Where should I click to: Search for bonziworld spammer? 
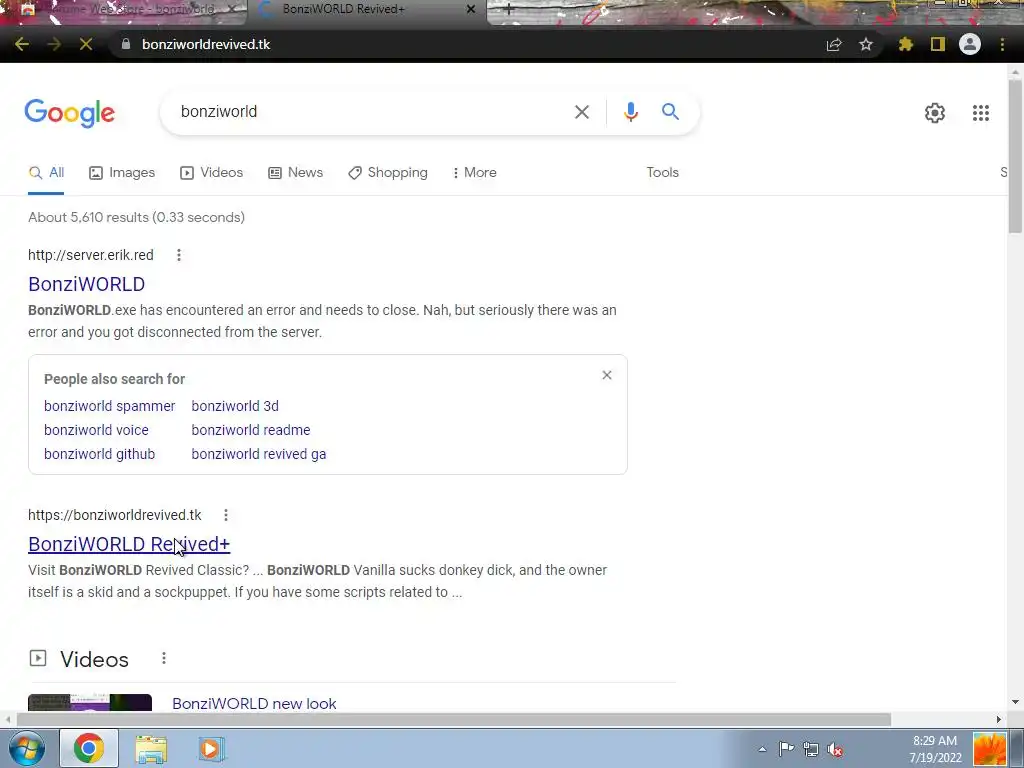(110, 406)
